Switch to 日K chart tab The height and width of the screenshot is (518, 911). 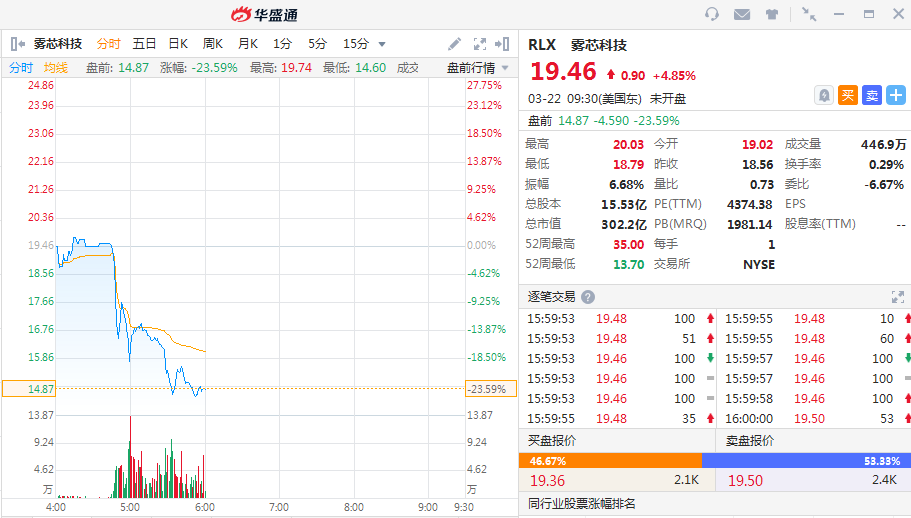[x=178, y=44]
